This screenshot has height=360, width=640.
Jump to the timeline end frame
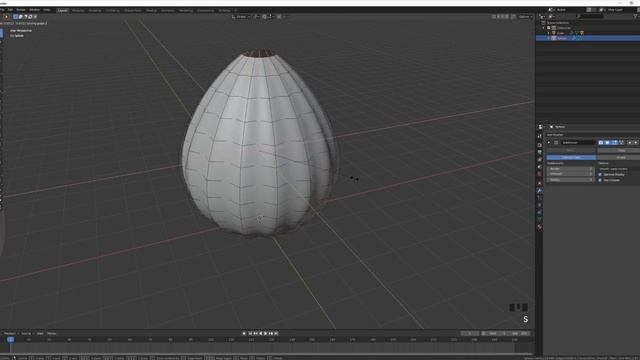276,333
